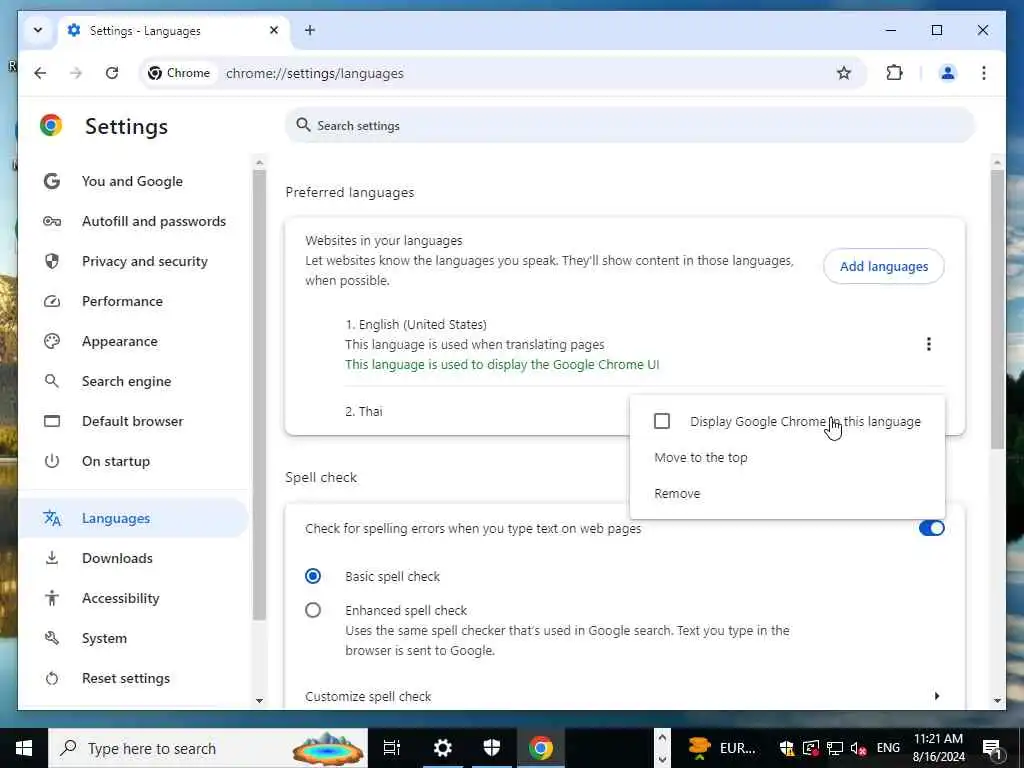Open the Extensions puzzle icon
Viewport: 1024px width, 768px height.
[x=894, y=73]
